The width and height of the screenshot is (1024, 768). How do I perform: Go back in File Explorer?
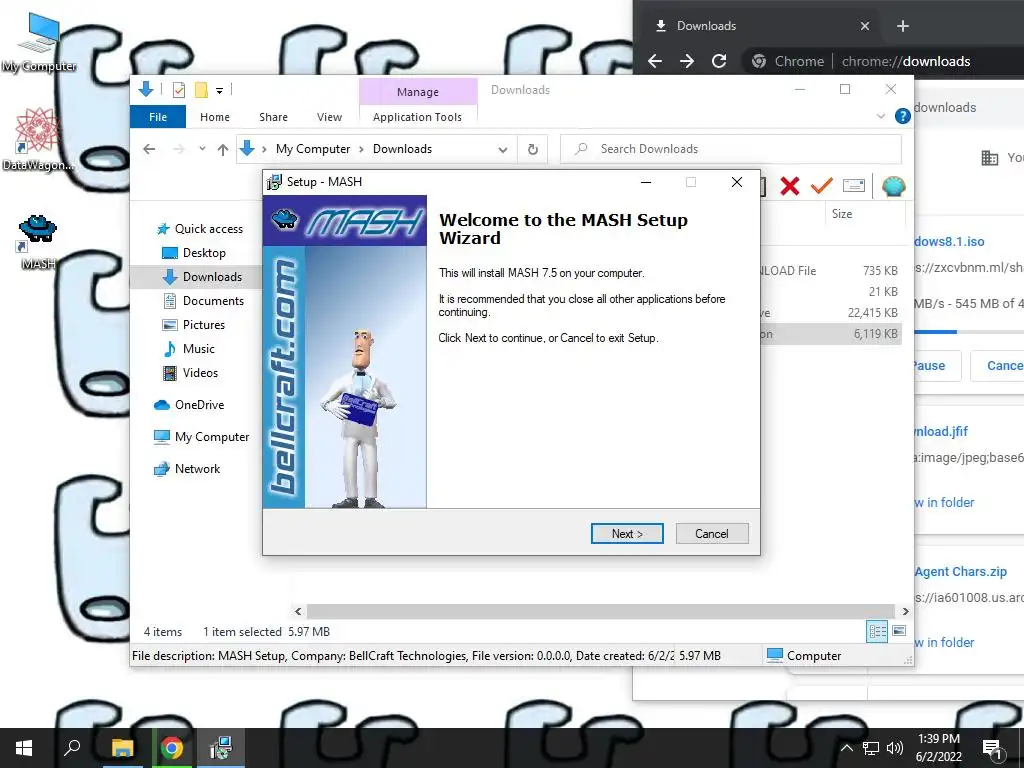point(150,149)
